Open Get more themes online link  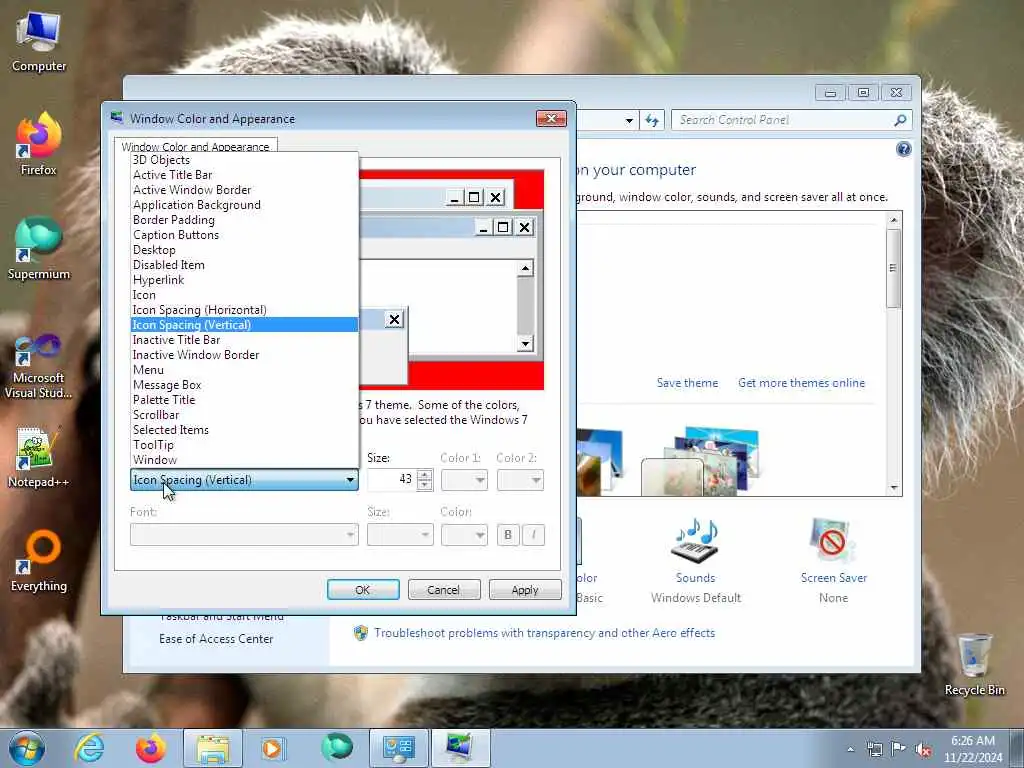click(801, 383)
